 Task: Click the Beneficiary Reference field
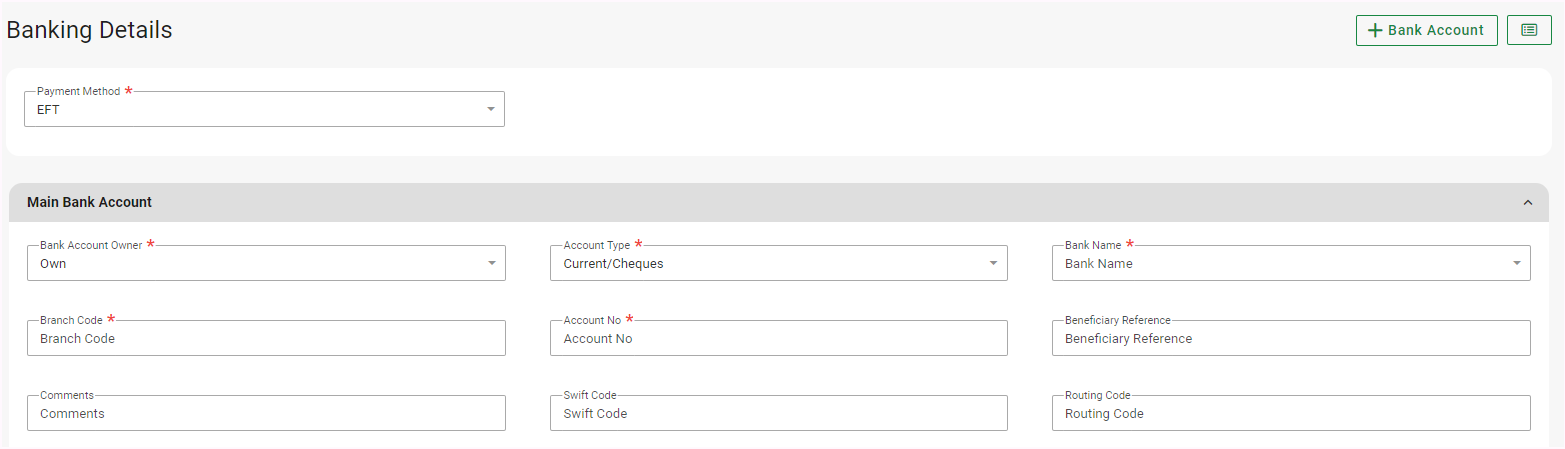point(1290,339)
